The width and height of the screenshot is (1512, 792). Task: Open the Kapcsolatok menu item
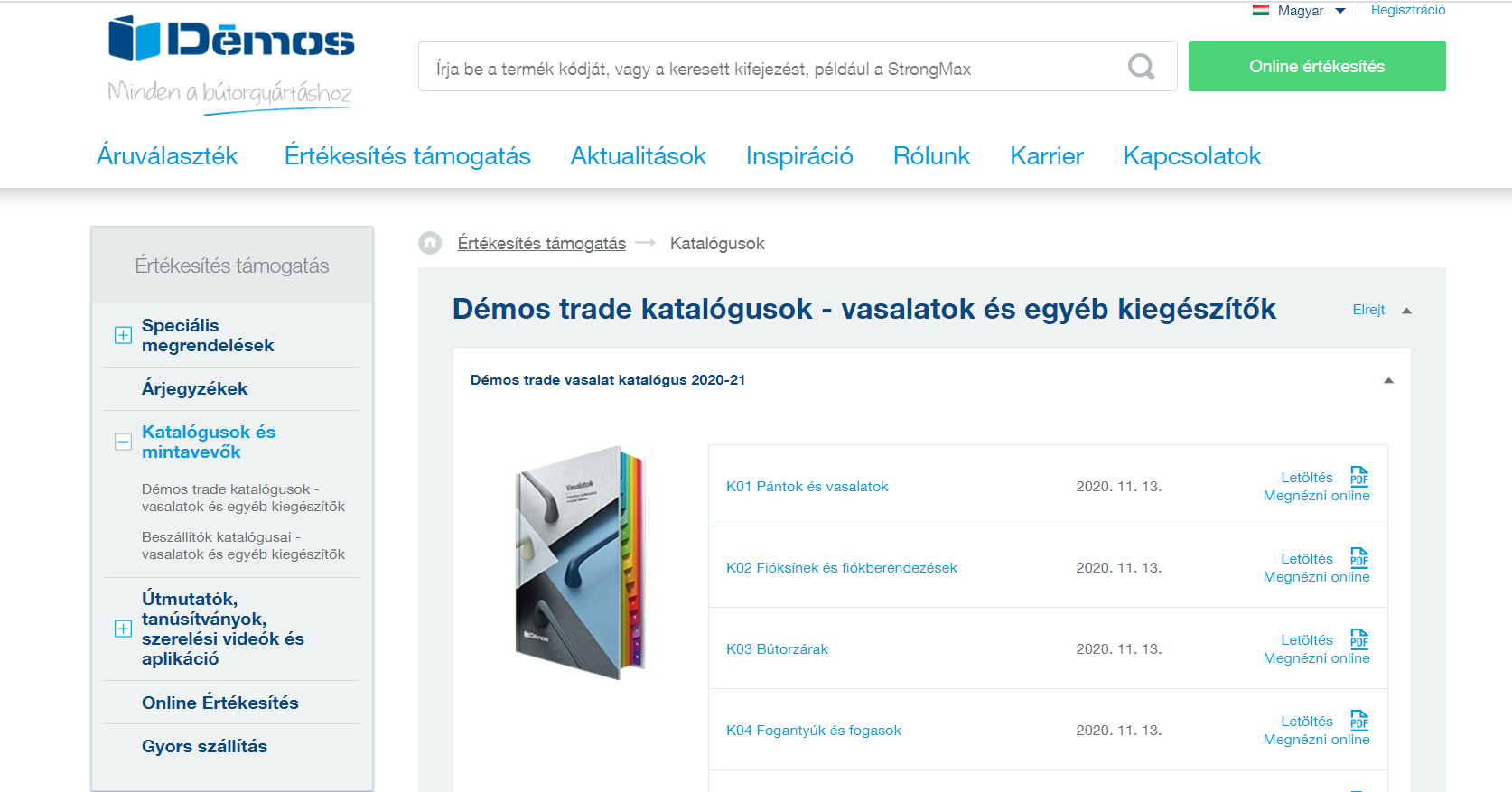pos(1191,156)
